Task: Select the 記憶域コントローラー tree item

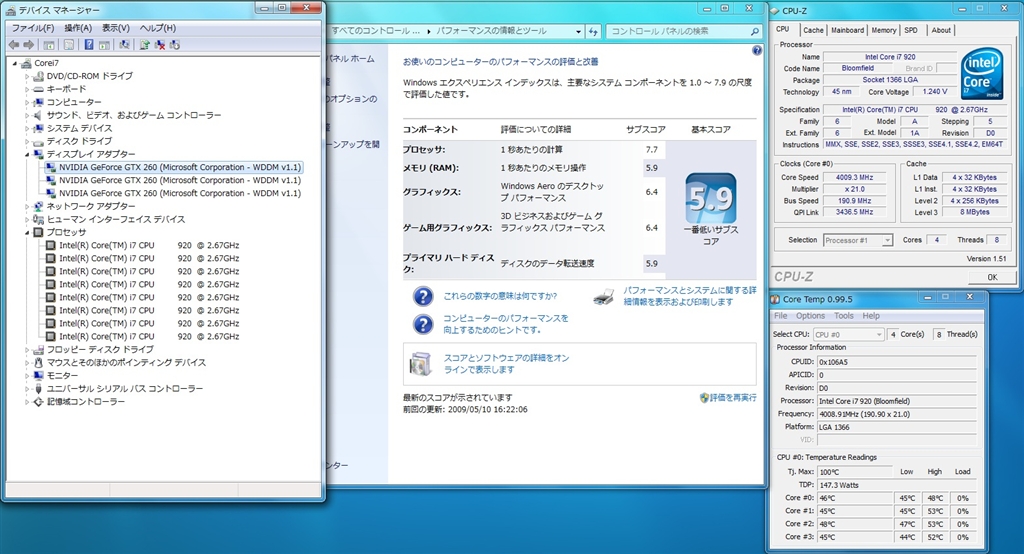Action: pos(86,402)
